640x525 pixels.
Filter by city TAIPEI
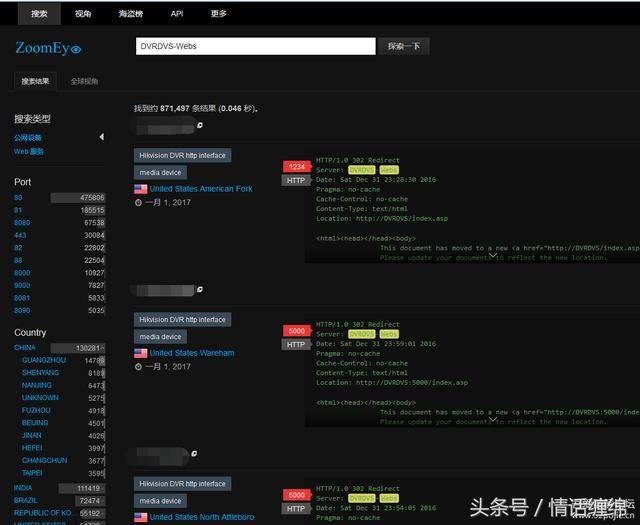(32, 473)
